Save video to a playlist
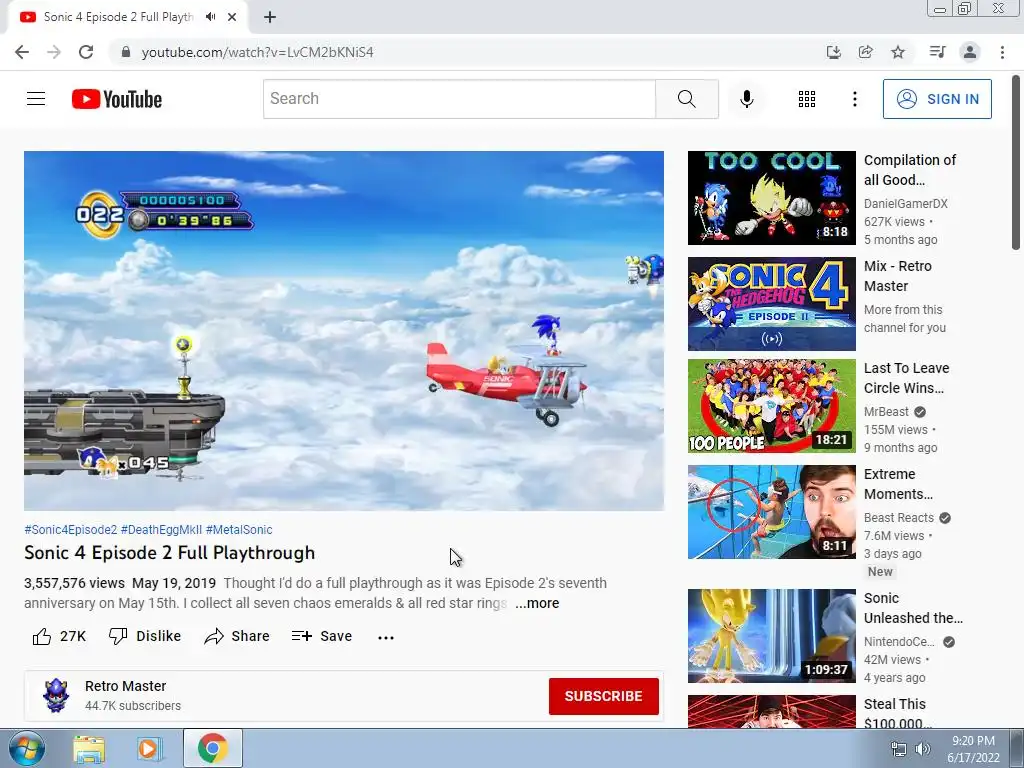1024x768 pixels. (322, 636)
